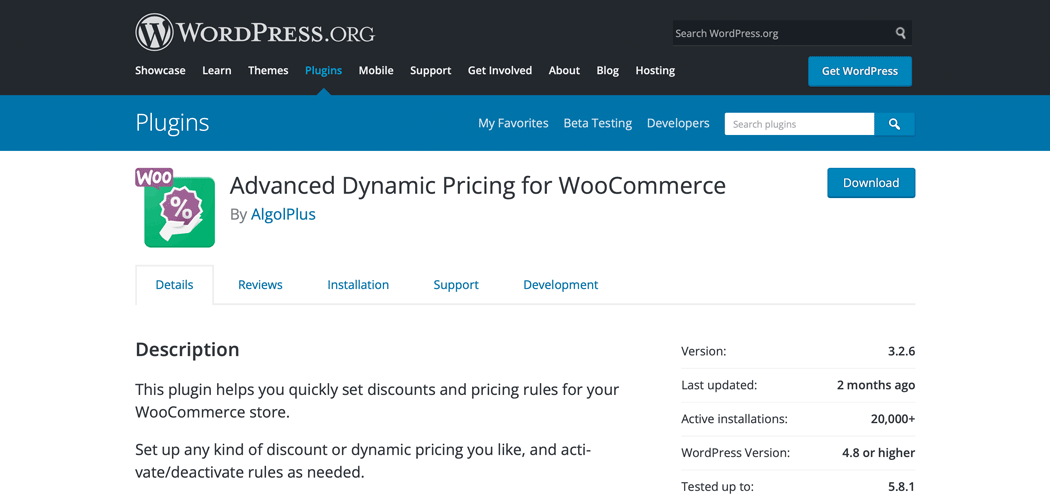Open the Showcase menu item

click(160, 70)
